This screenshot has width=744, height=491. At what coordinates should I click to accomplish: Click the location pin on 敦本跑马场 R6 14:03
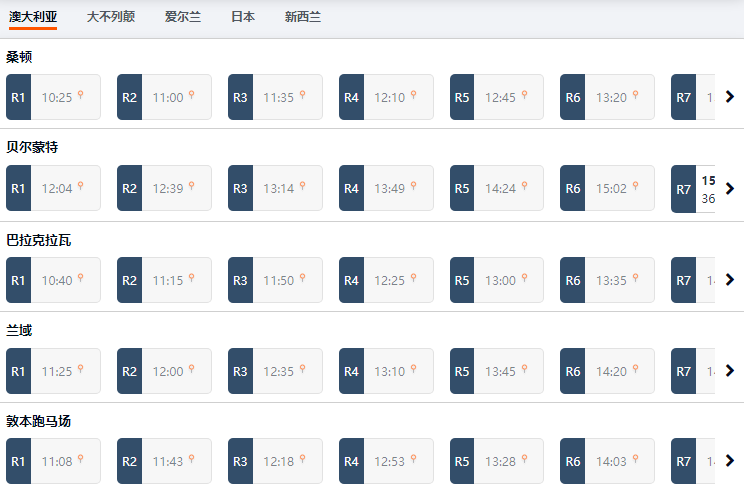tap(634, 460)
